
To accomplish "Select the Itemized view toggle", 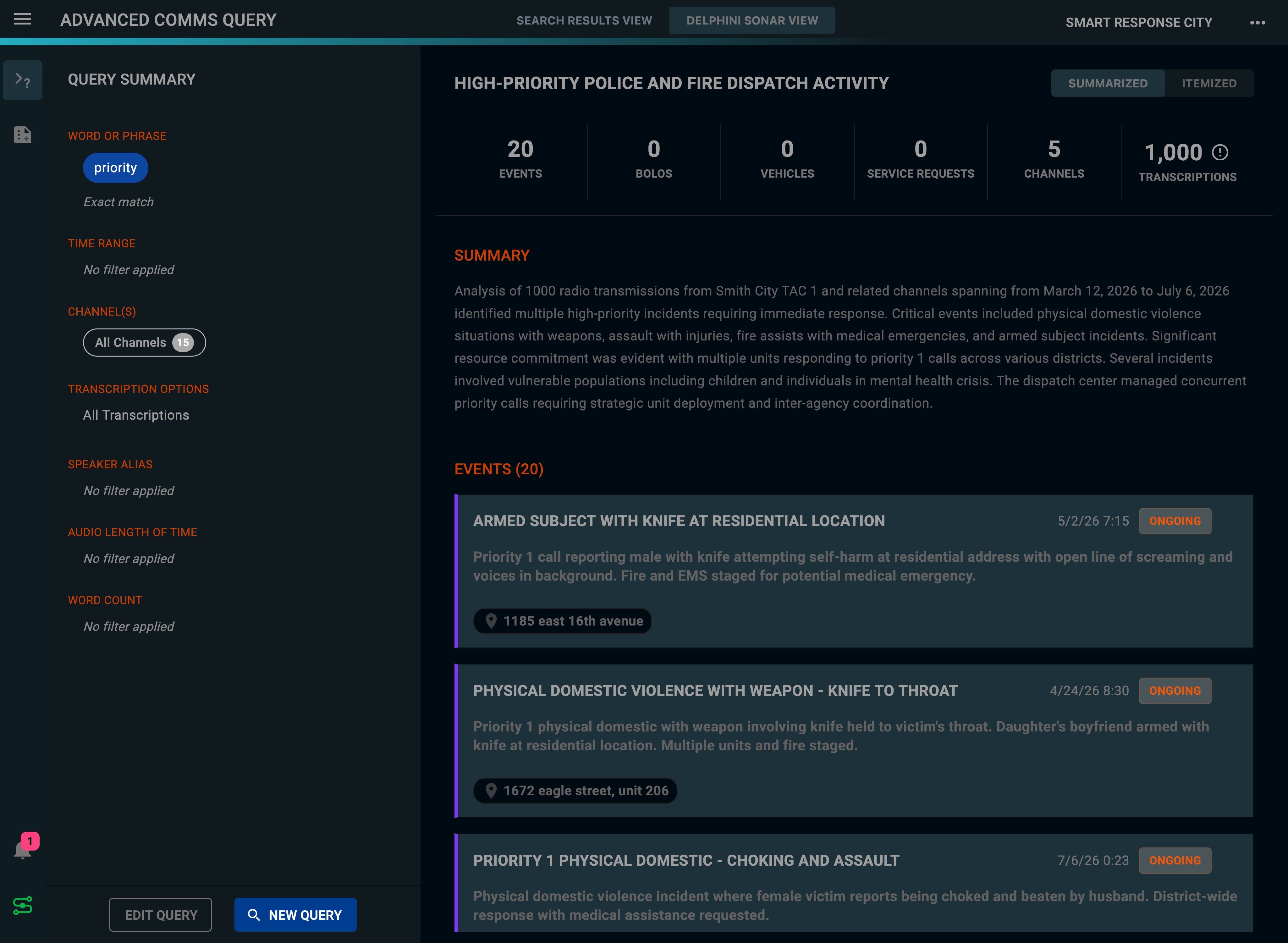I will 1209,83.
